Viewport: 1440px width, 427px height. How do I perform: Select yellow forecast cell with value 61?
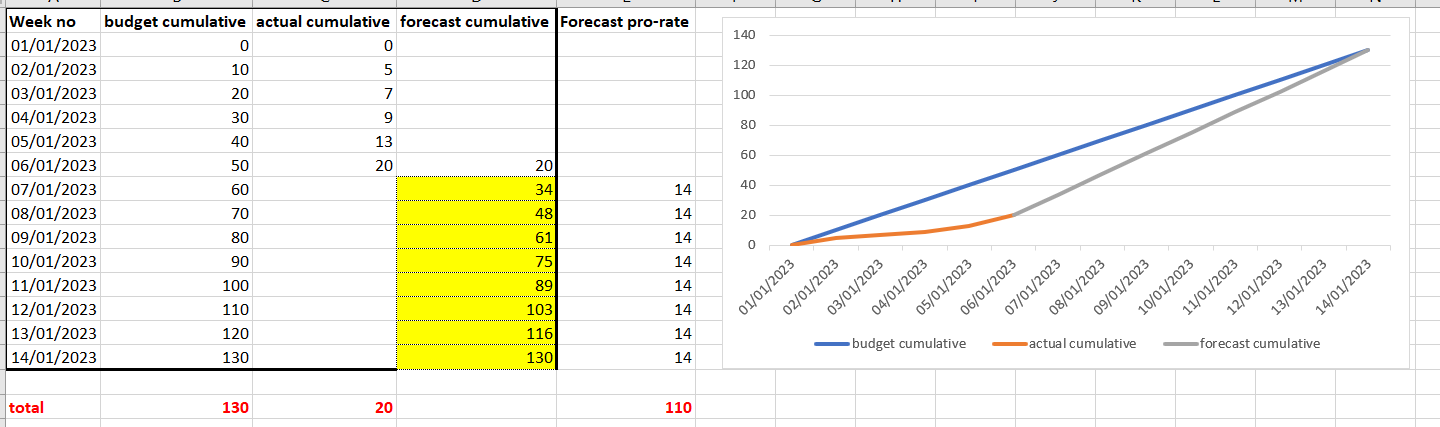(x=476, y=237)
